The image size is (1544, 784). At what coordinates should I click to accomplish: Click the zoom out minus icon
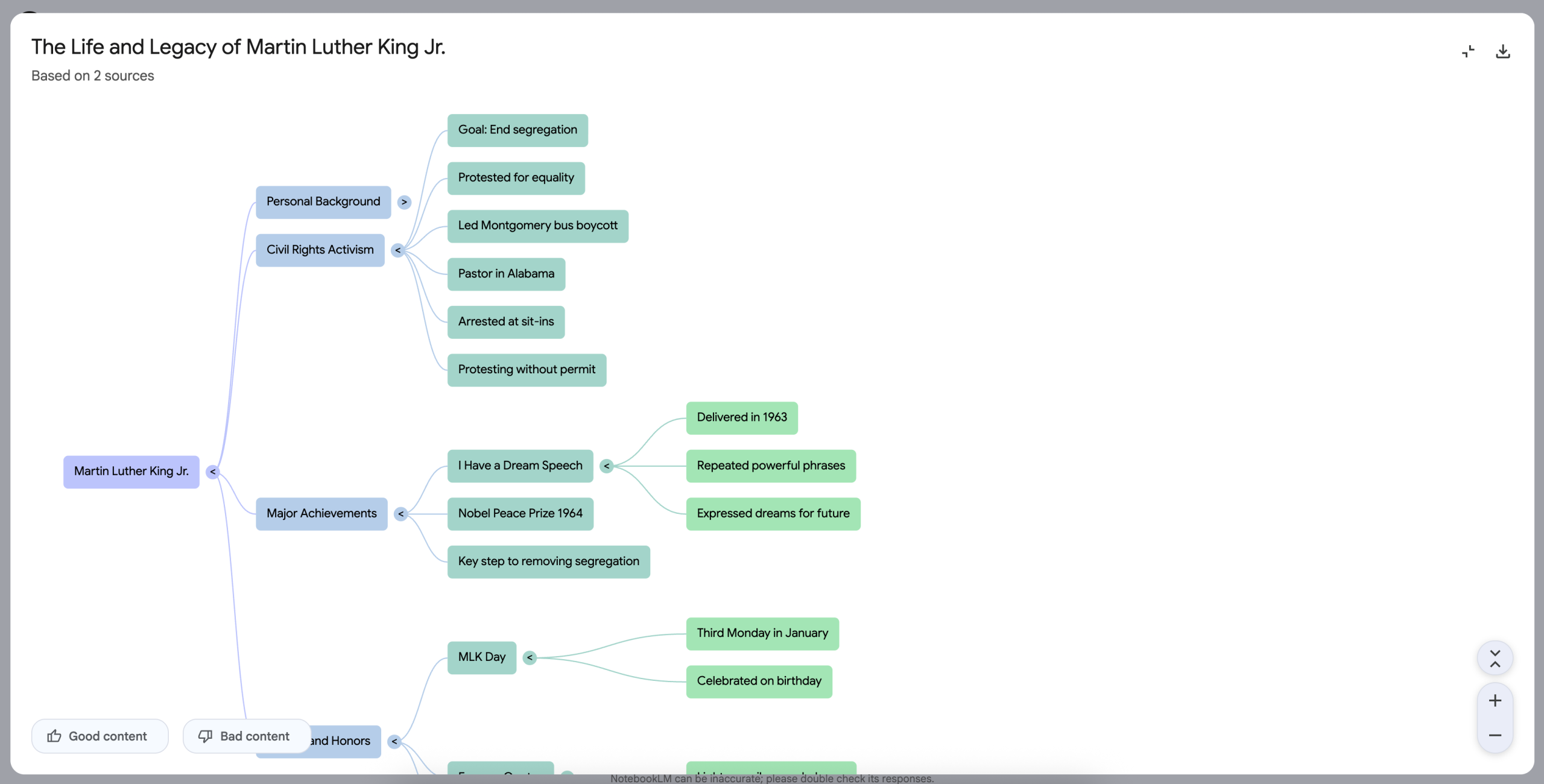click(x=1495, y=735)
